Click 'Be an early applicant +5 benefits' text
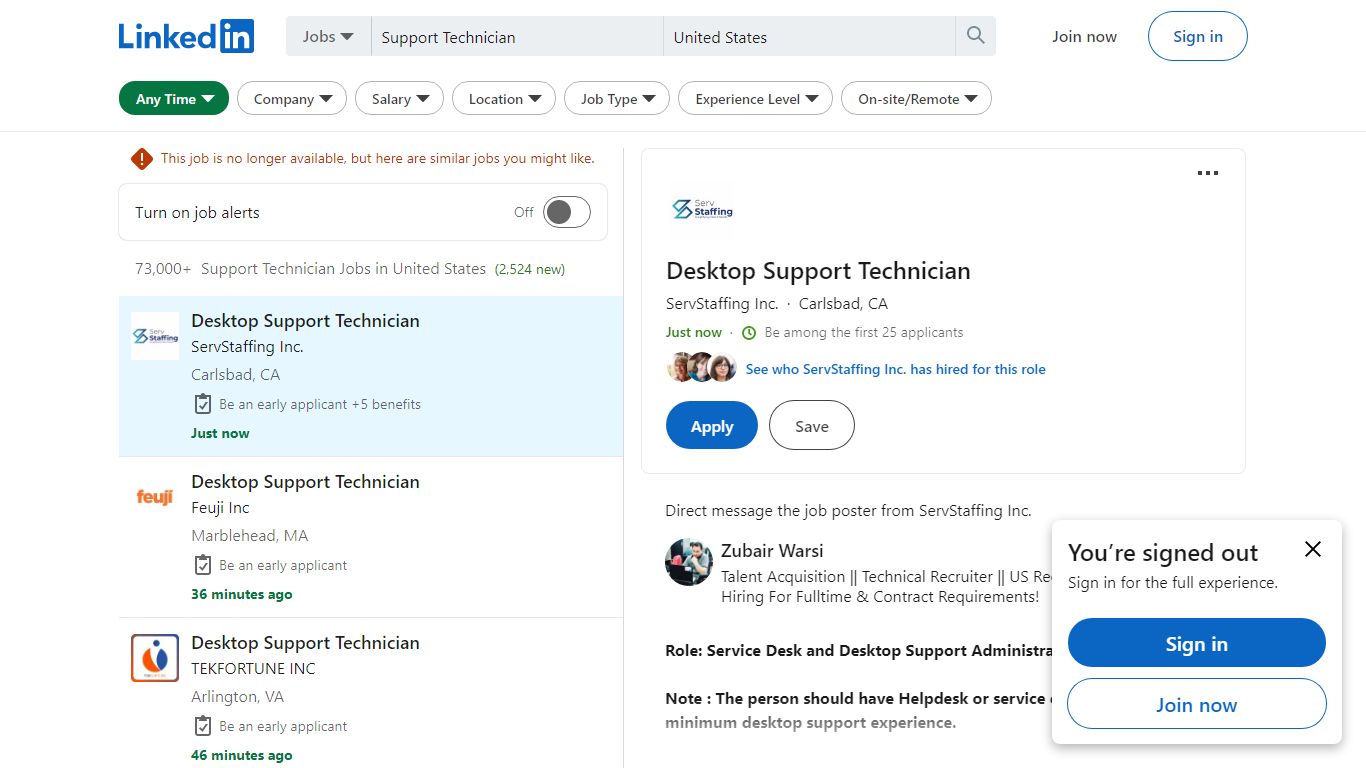Screen dimensions: 1366x768 click(x=320, y=405)
